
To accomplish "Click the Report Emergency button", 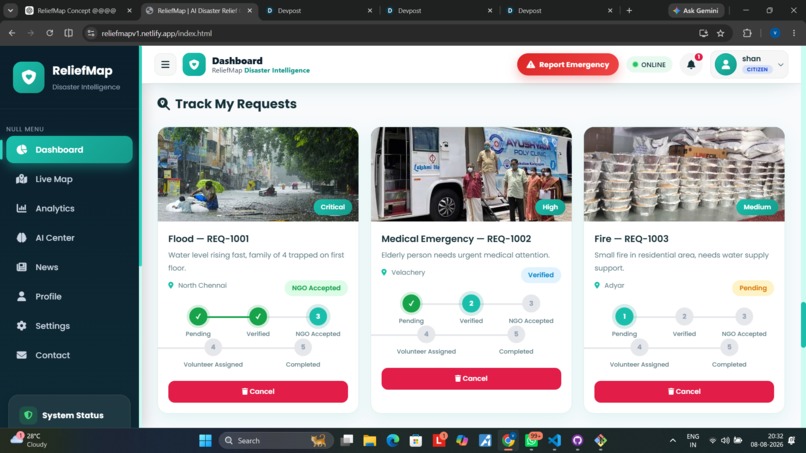I will tap(567, 64).
